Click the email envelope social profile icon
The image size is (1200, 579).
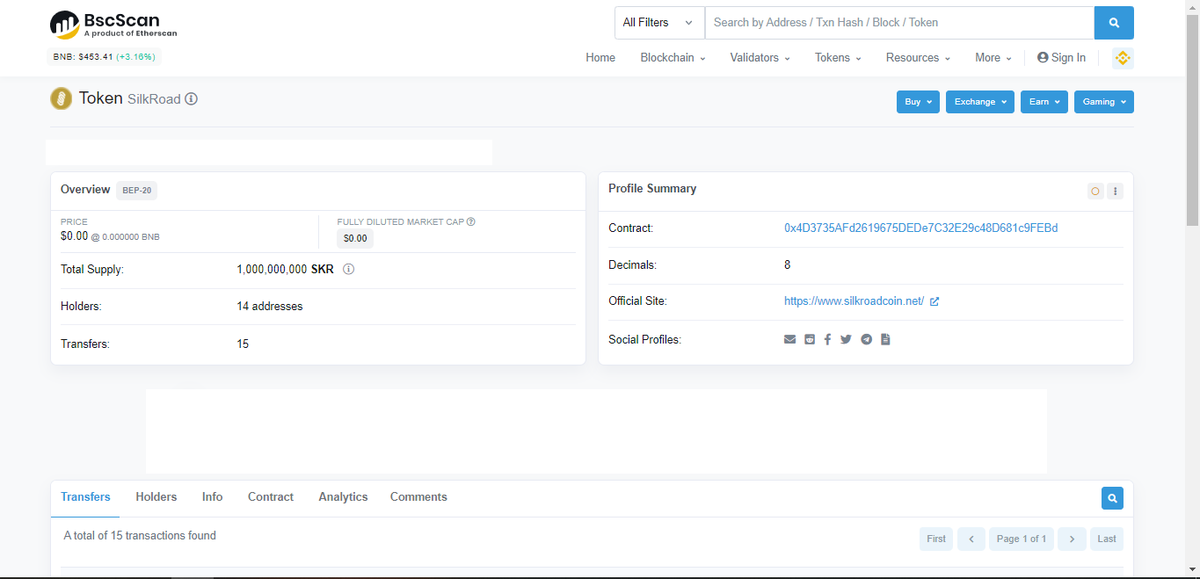pyautogui.click(x=790, y=340)
